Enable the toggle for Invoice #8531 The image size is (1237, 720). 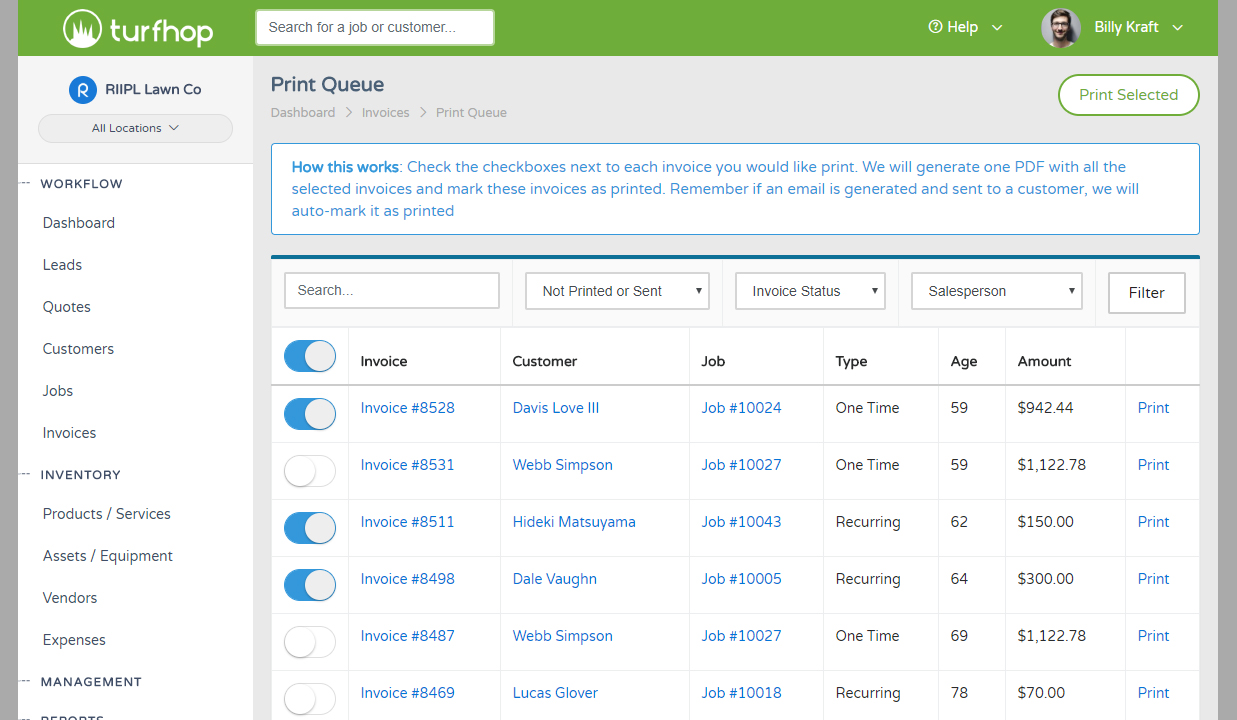pyautogui.click(x=309, y=471)
